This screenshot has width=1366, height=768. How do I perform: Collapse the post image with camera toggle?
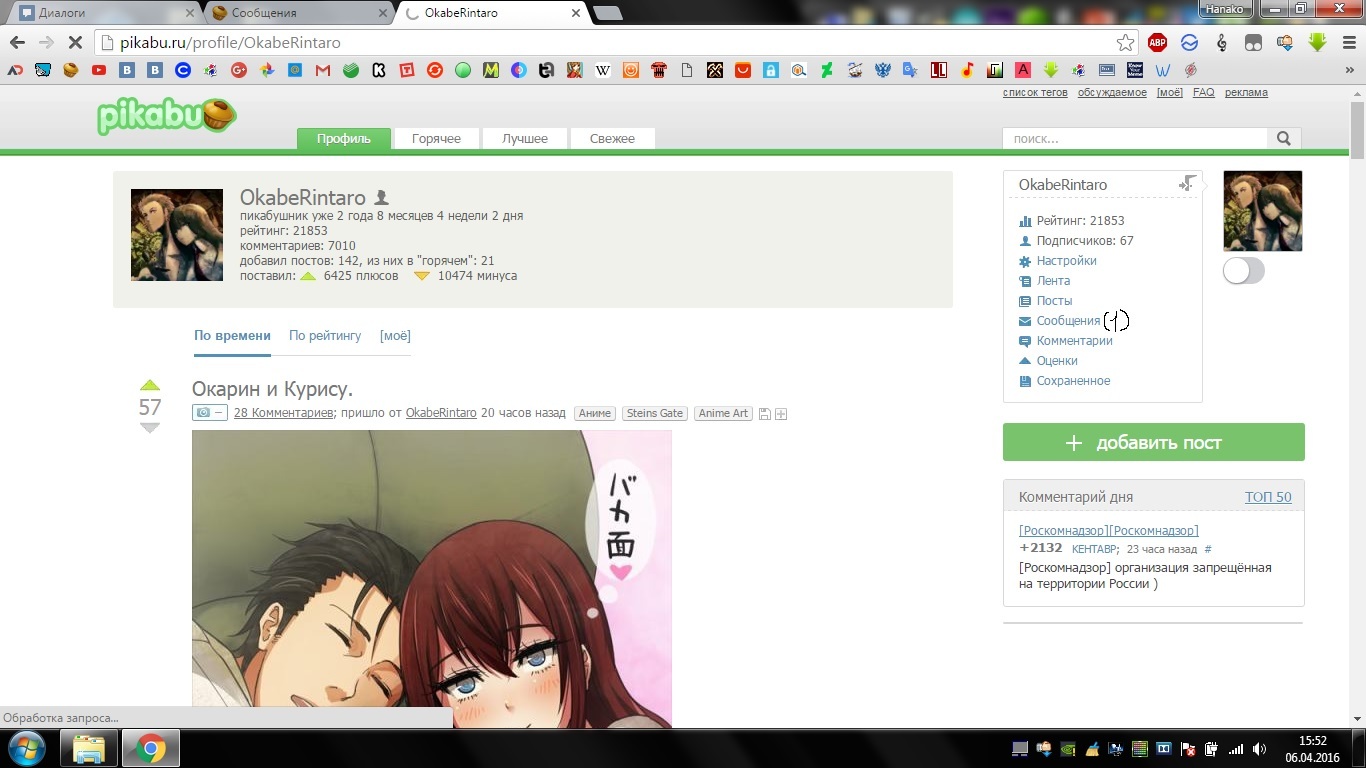click(209, 413)
